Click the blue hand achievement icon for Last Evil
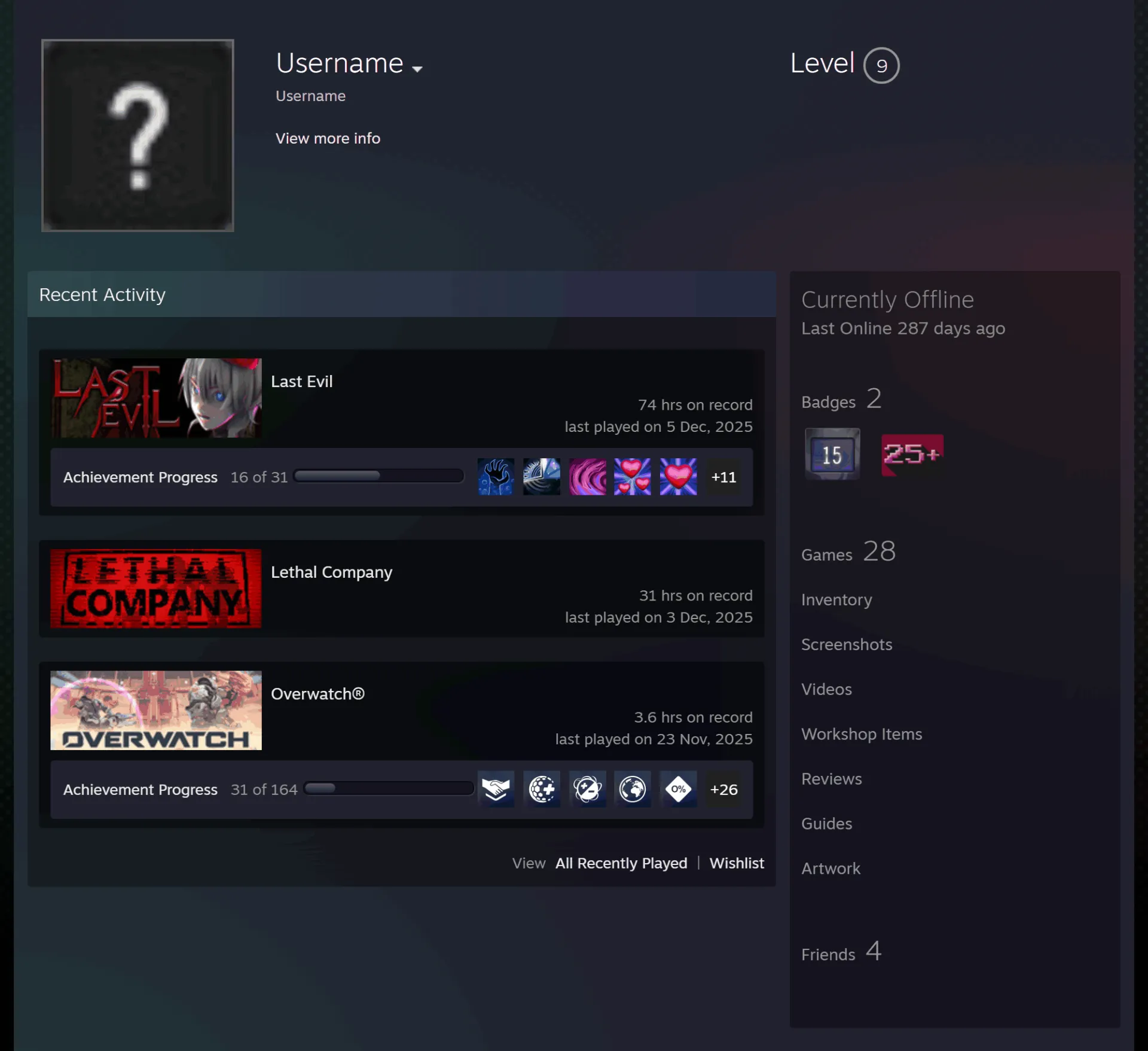This screenshot has width=1148, height=1051. coord(496,477)
